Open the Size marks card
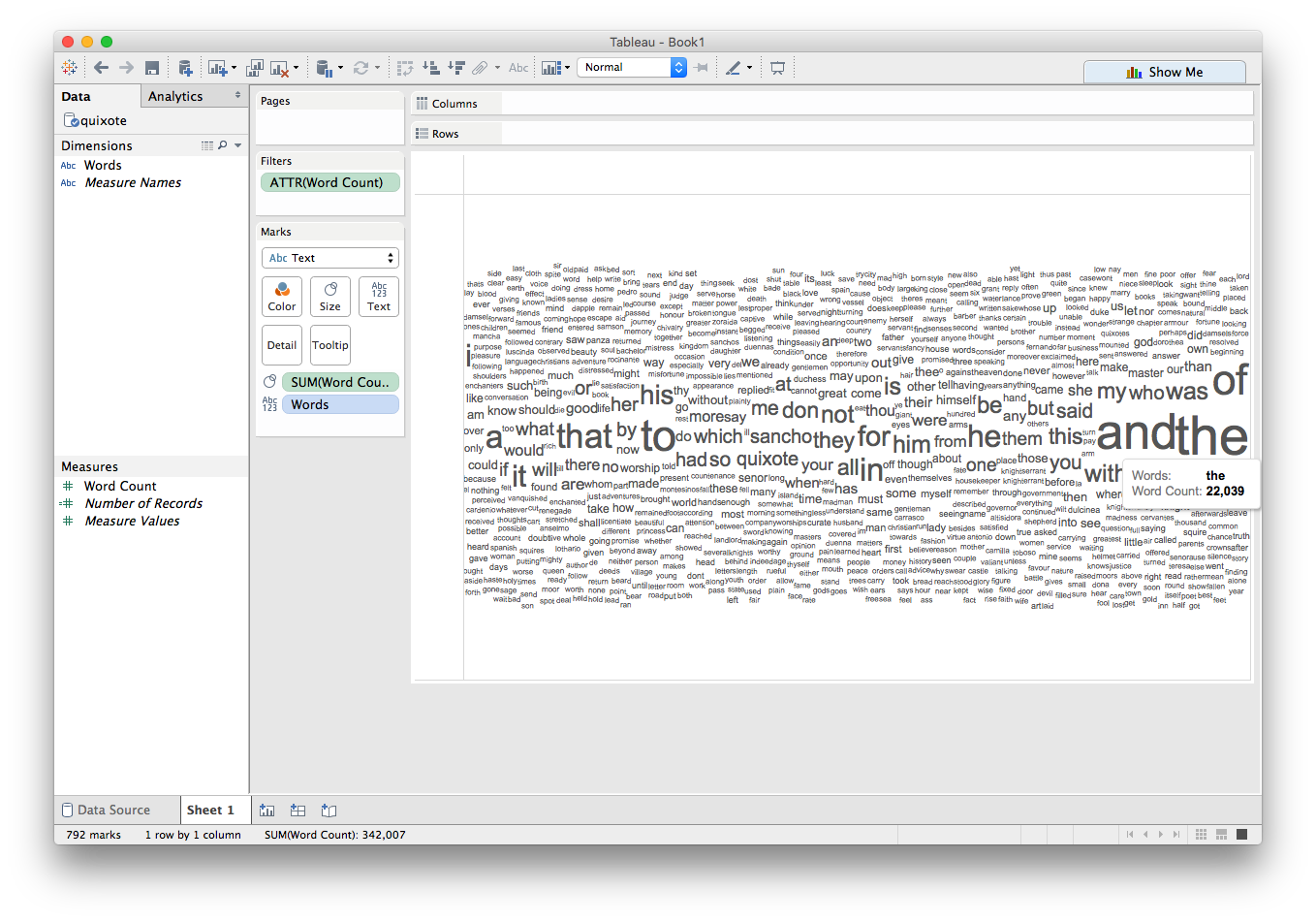1316x922 pixels. [330, 296]
